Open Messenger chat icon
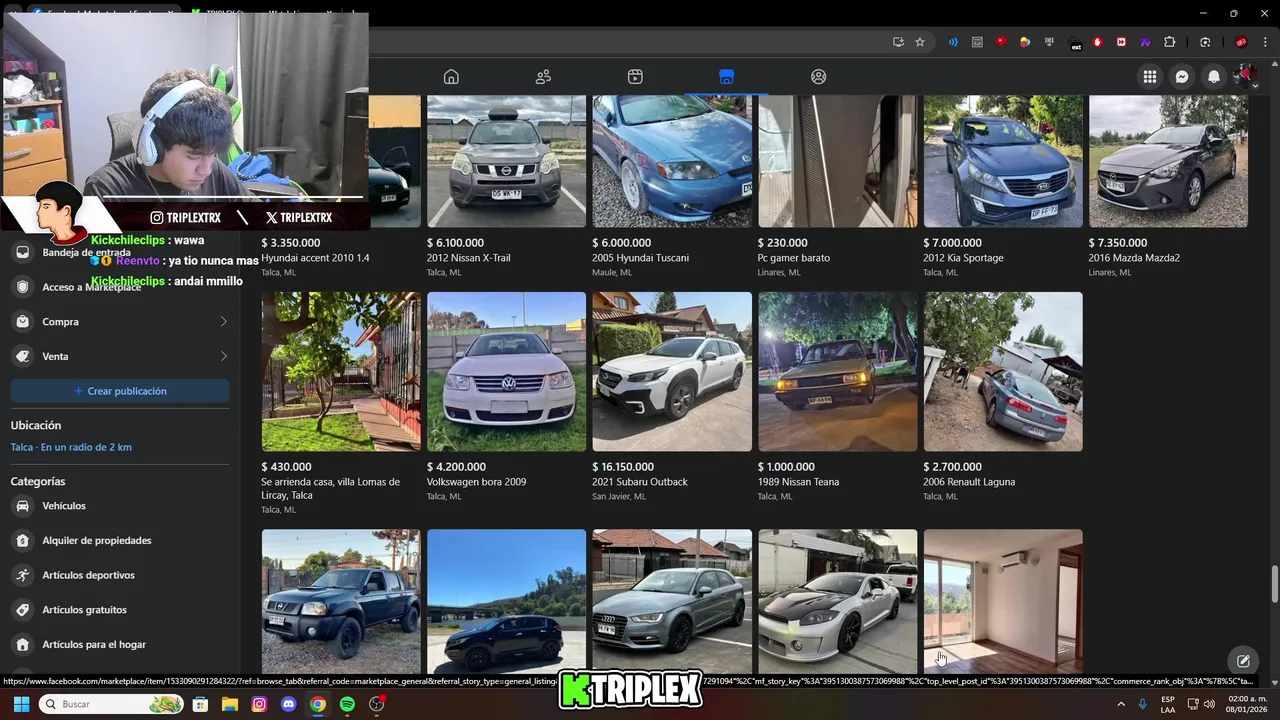Screen dimensions: 1280x720 pyautogui.click(x=1182, y=77)
